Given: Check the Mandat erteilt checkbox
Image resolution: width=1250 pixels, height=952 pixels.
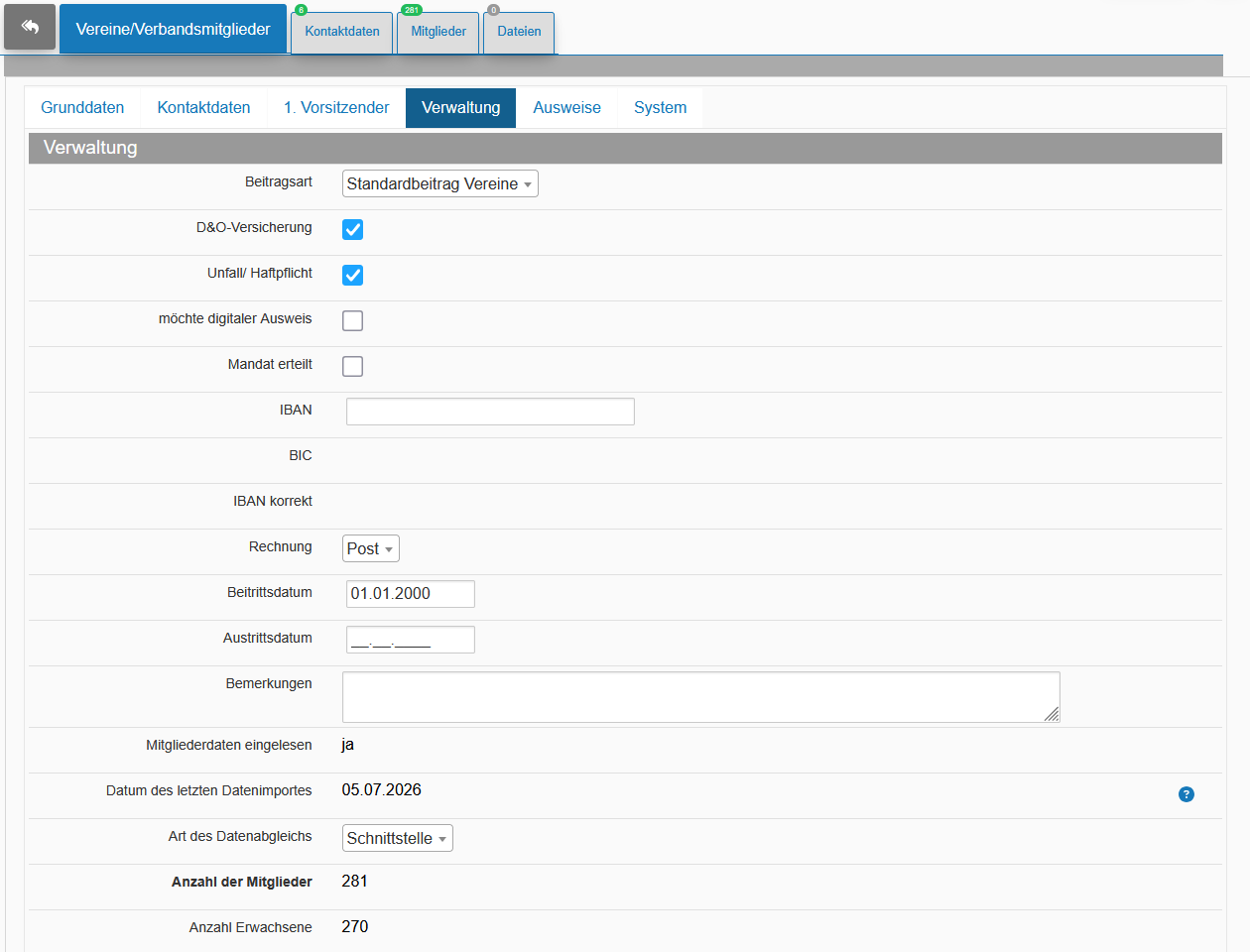Looking at the screenshot, I should [352, 366].
